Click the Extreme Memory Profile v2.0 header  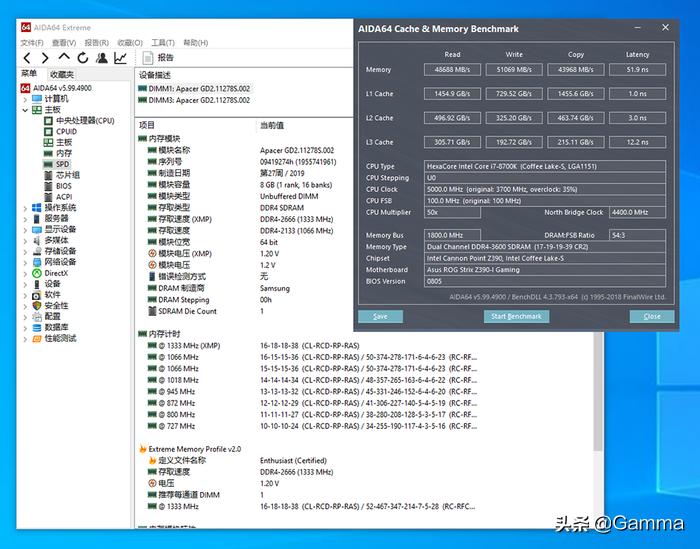[195, 449]
